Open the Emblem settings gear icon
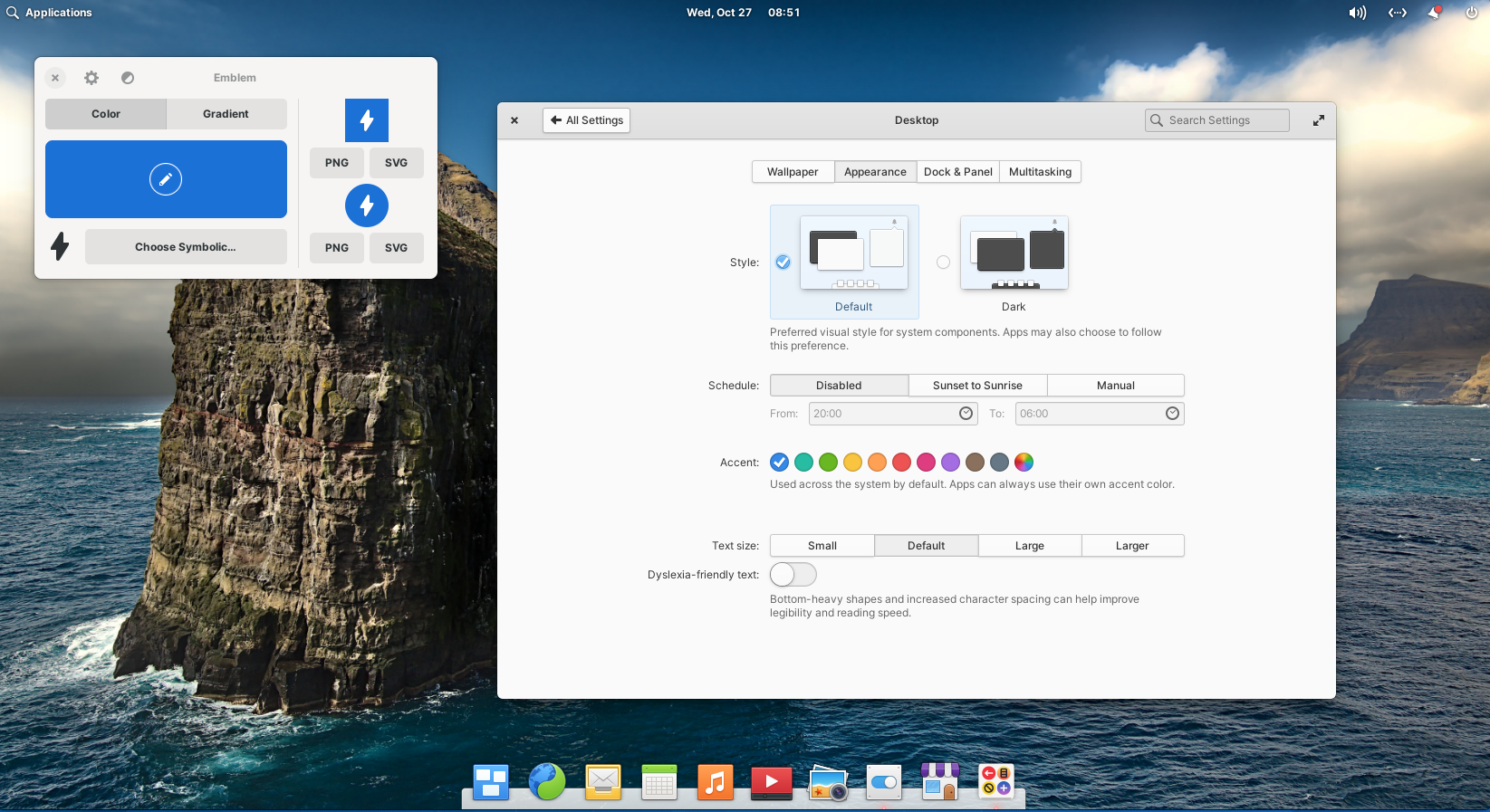 [91, 78]
